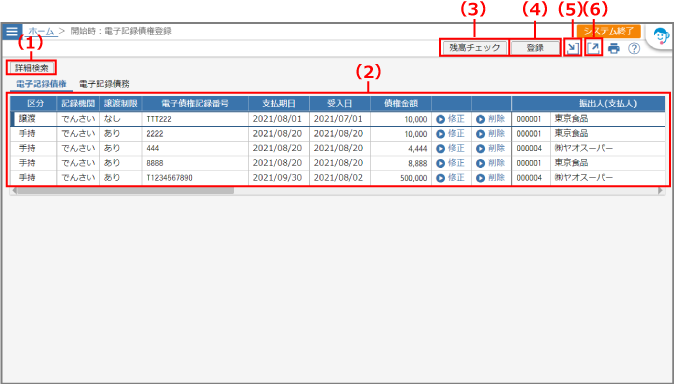The height and width of the screenshot is (384, 674).
Task: Open the hamburger menu icon
Action: point(12,31)
